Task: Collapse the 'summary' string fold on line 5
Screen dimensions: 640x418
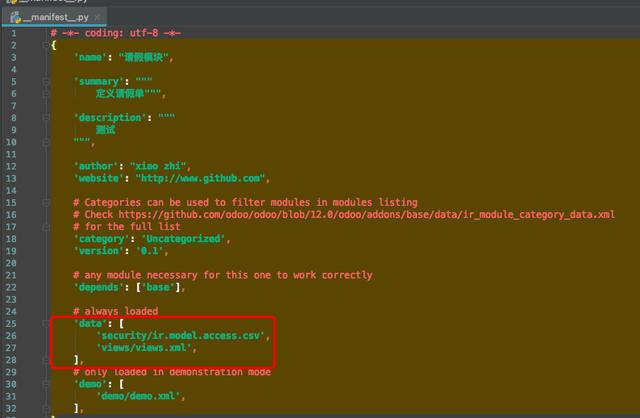Action: [47, 81]
